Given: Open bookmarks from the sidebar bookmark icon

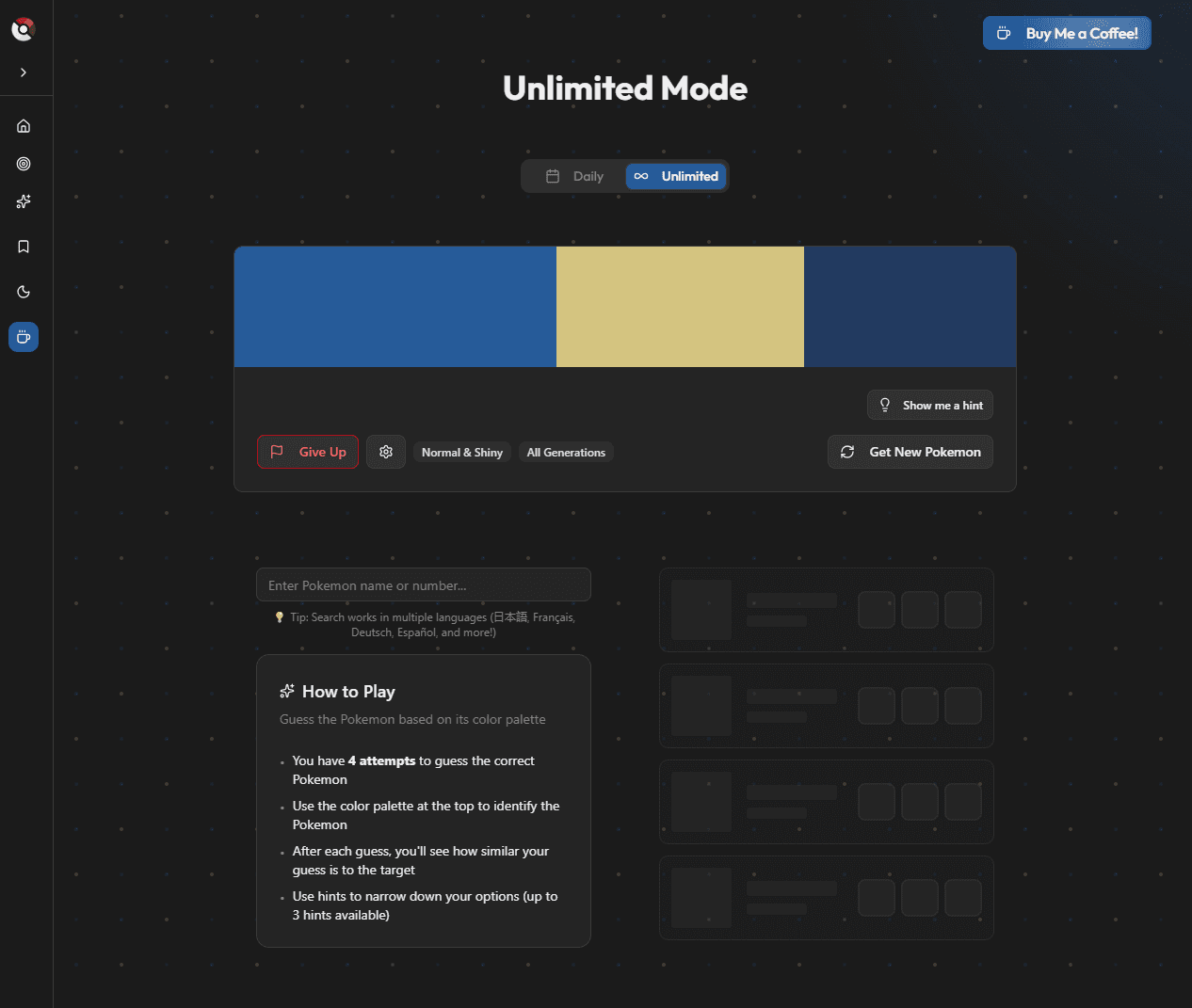Looking at the screenshot, I should pyautogui.click(x=24, y=247).
